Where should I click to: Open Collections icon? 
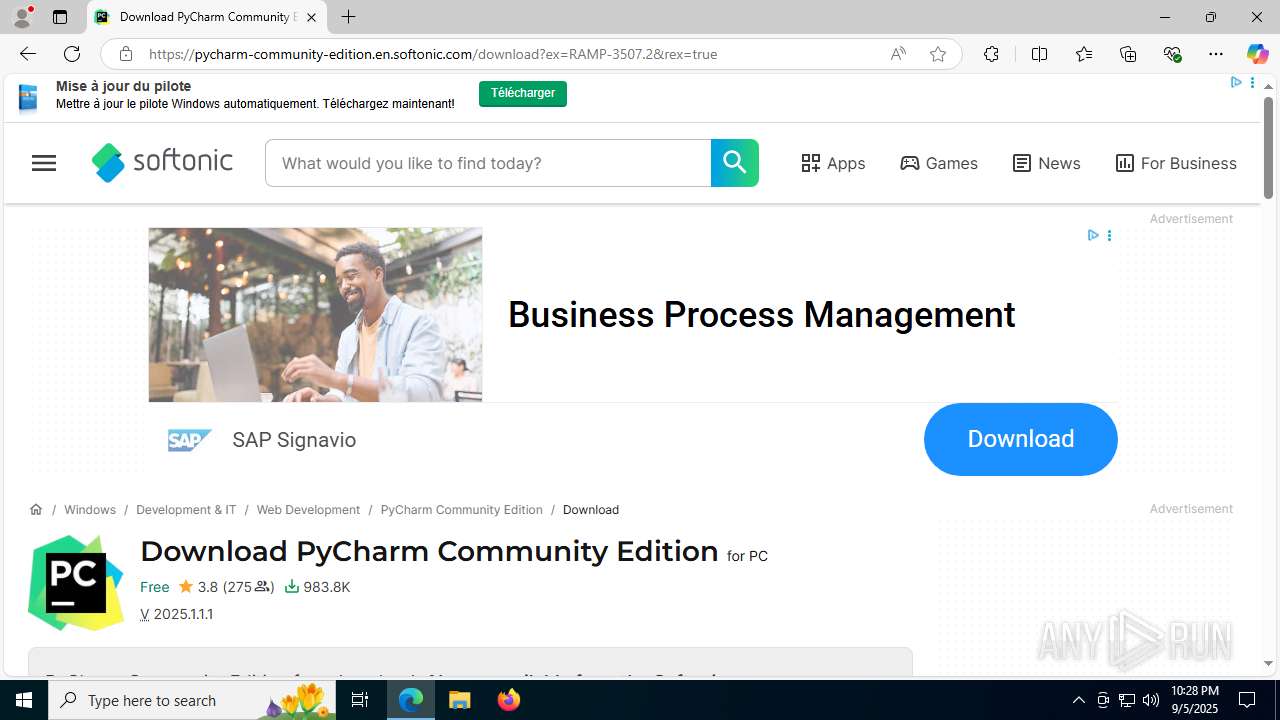[x=1128, y=54]
